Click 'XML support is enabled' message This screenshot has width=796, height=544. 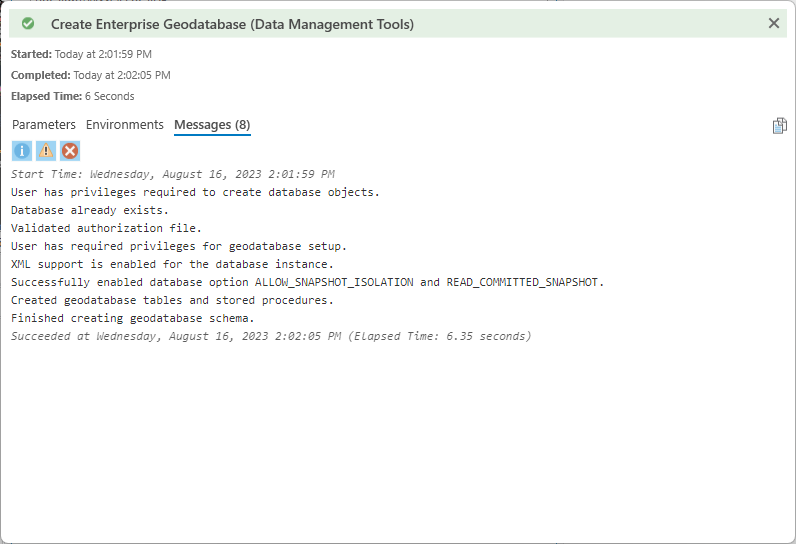(172, 264)
